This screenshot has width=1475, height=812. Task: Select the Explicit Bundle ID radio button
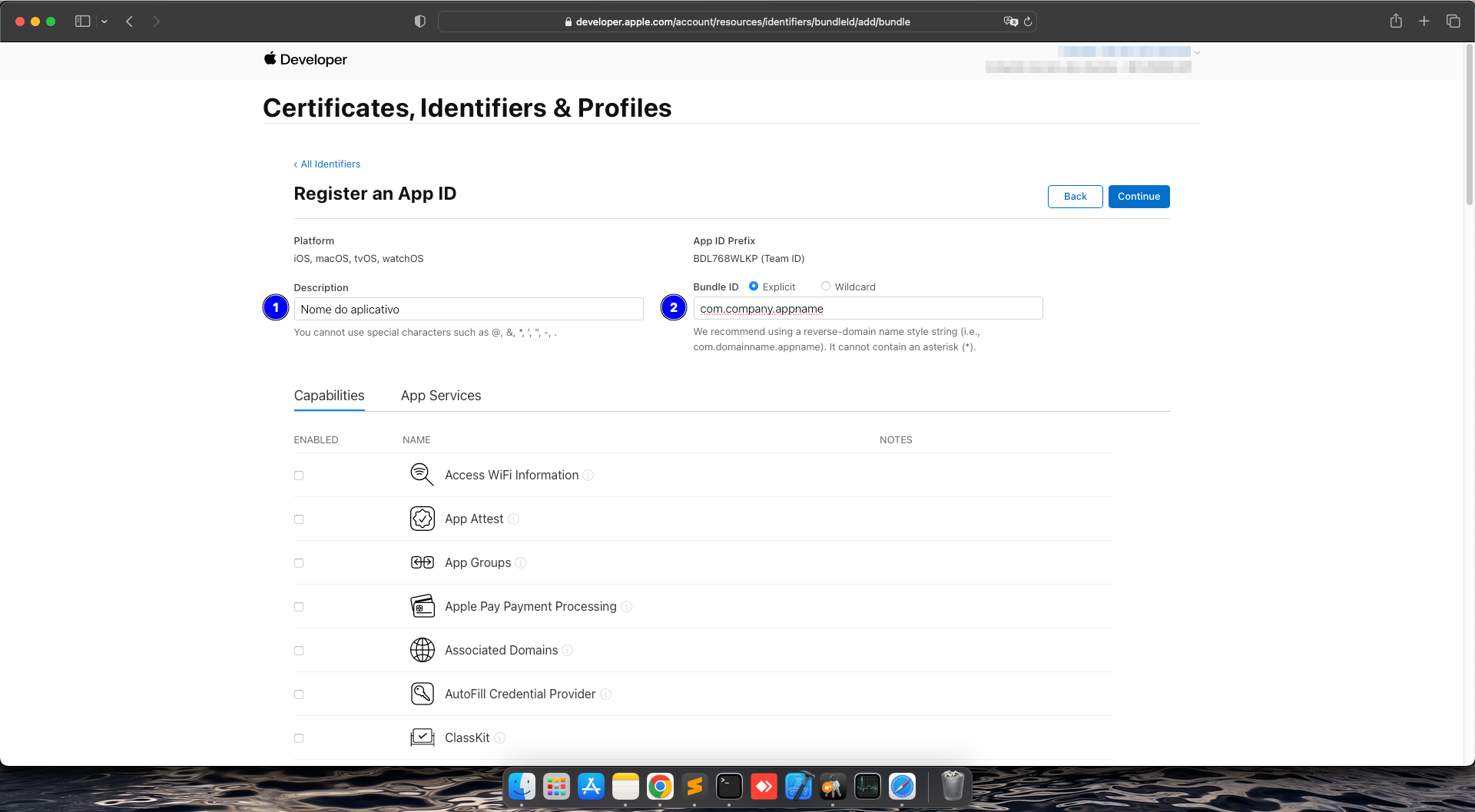click(x=754, y=286)
